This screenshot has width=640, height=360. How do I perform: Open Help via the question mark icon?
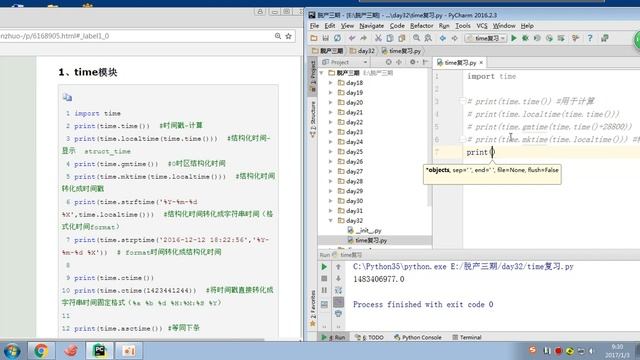(590, 38)
